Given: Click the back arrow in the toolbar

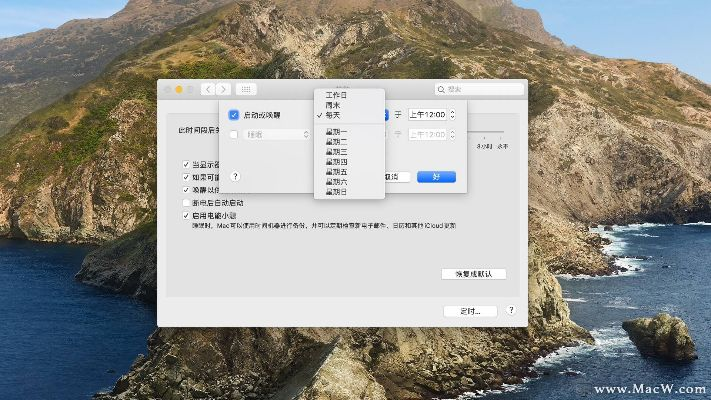Looking at the screenshot, I should (x=208, y=89).
